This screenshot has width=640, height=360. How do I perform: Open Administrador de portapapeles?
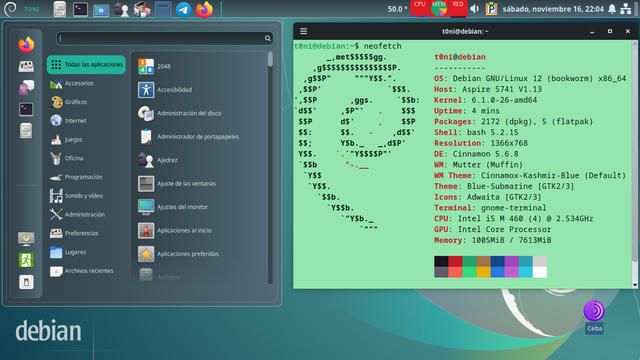200,137
